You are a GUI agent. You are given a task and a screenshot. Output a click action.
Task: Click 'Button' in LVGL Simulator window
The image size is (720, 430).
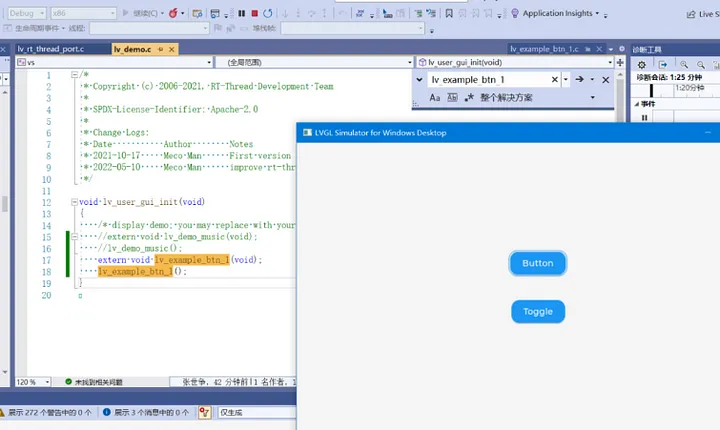pyautogui.click(x=538, y=263)
